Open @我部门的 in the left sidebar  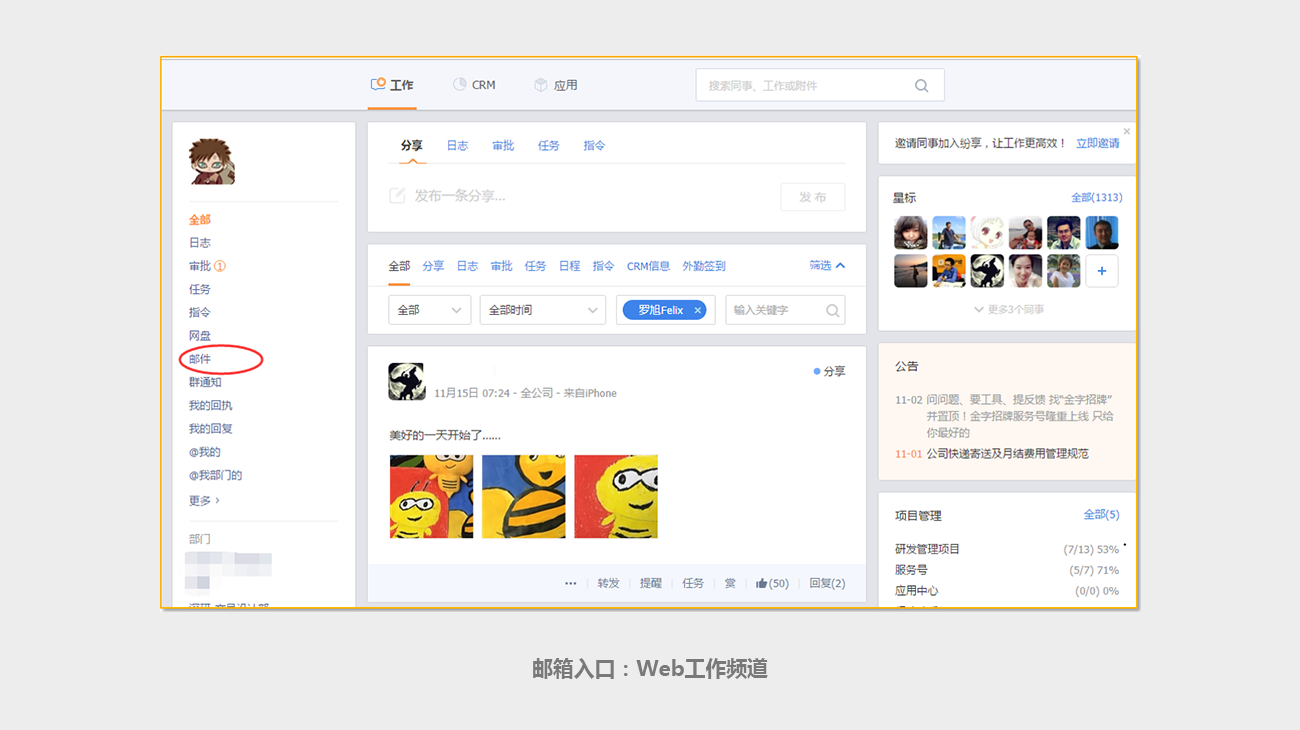point(216,475)
